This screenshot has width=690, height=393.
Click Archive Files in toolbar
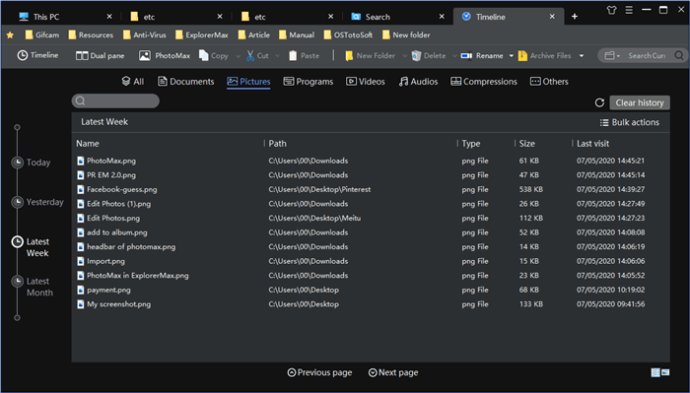click(545, 55)
